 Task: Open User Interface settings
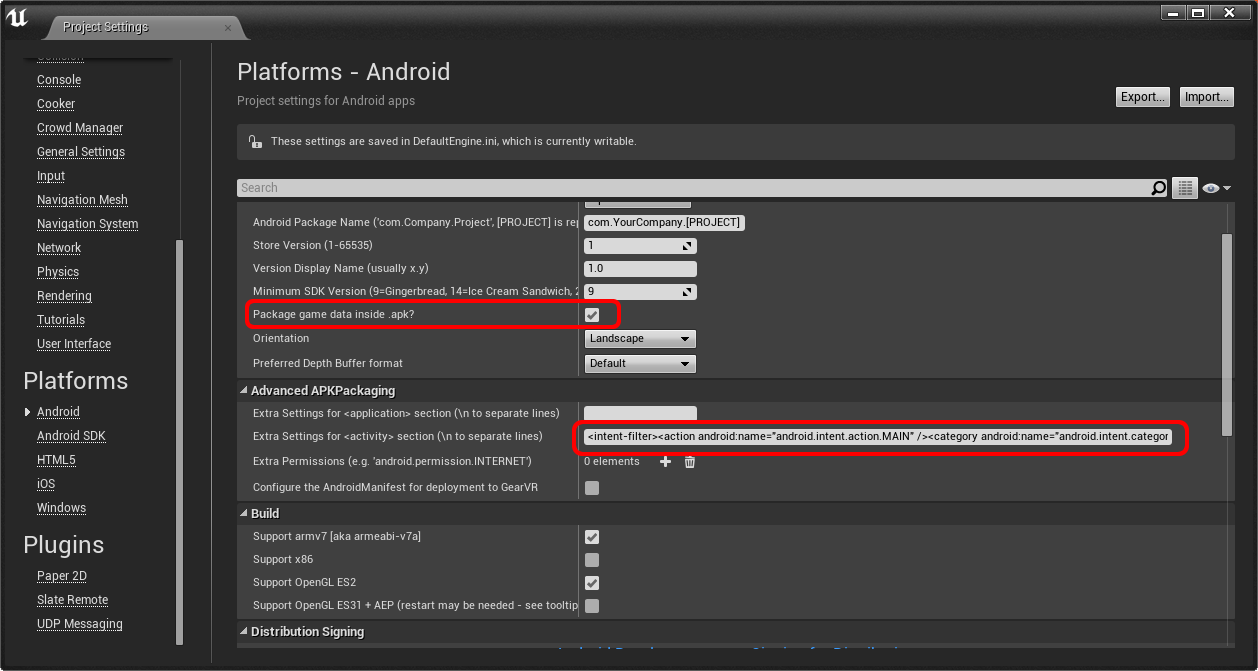point(74,344)
